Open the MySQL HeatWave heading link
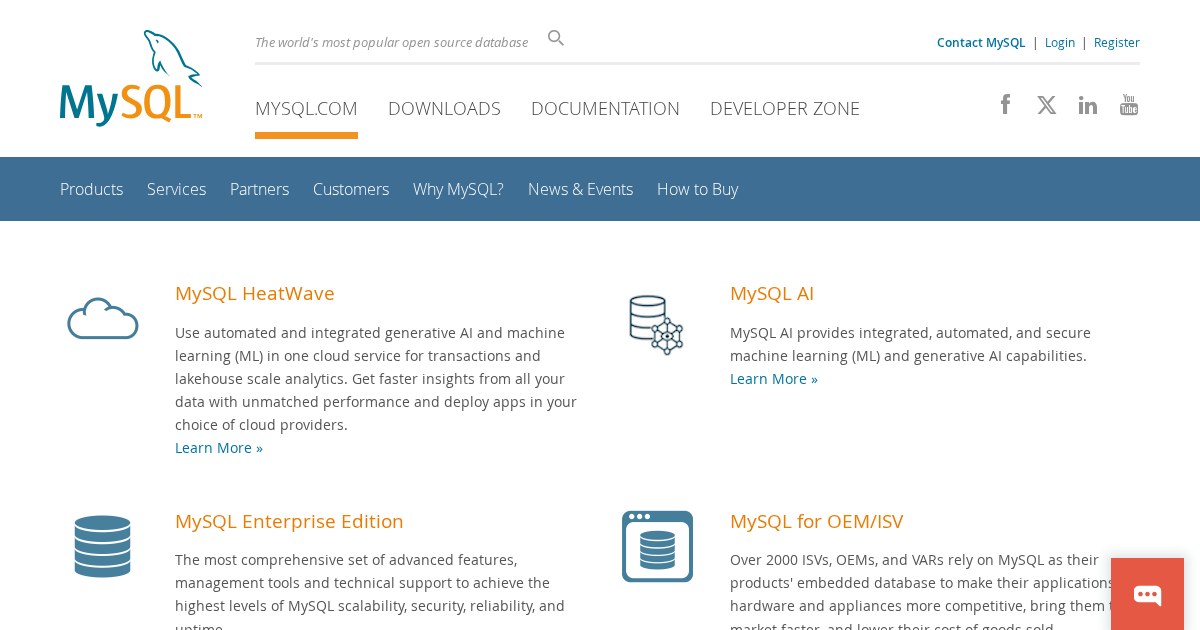Viewport: 1200px width, 630px height. coord(255,293)
